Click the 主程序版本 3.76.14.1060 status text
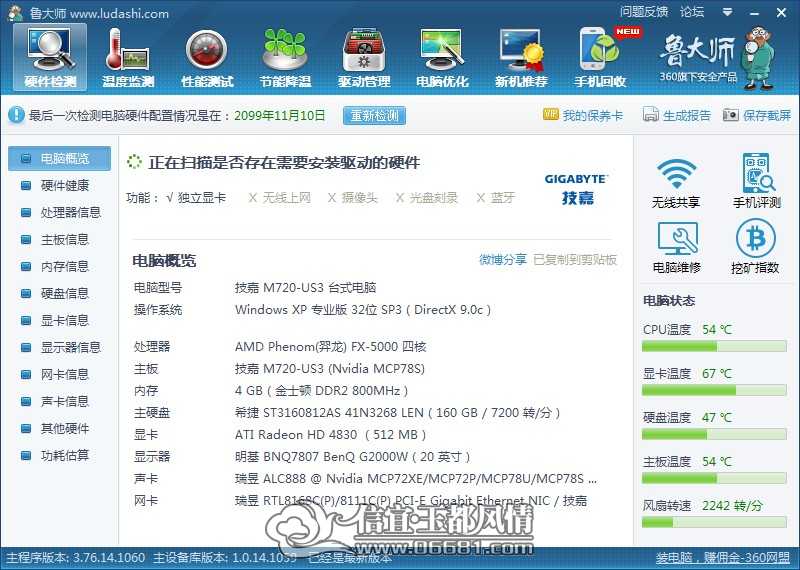The height and width of the screenshot is (570, 800). [x=76, y=558]
